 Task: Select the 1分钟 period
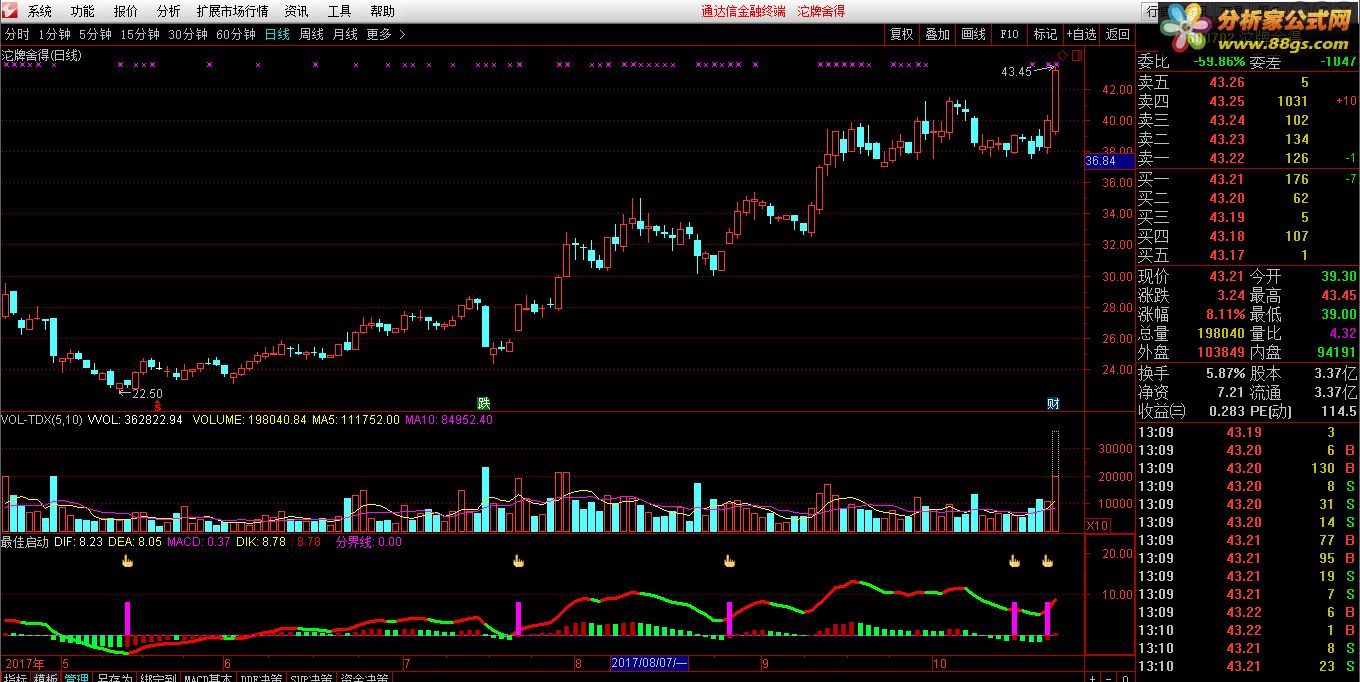[54, 34]
